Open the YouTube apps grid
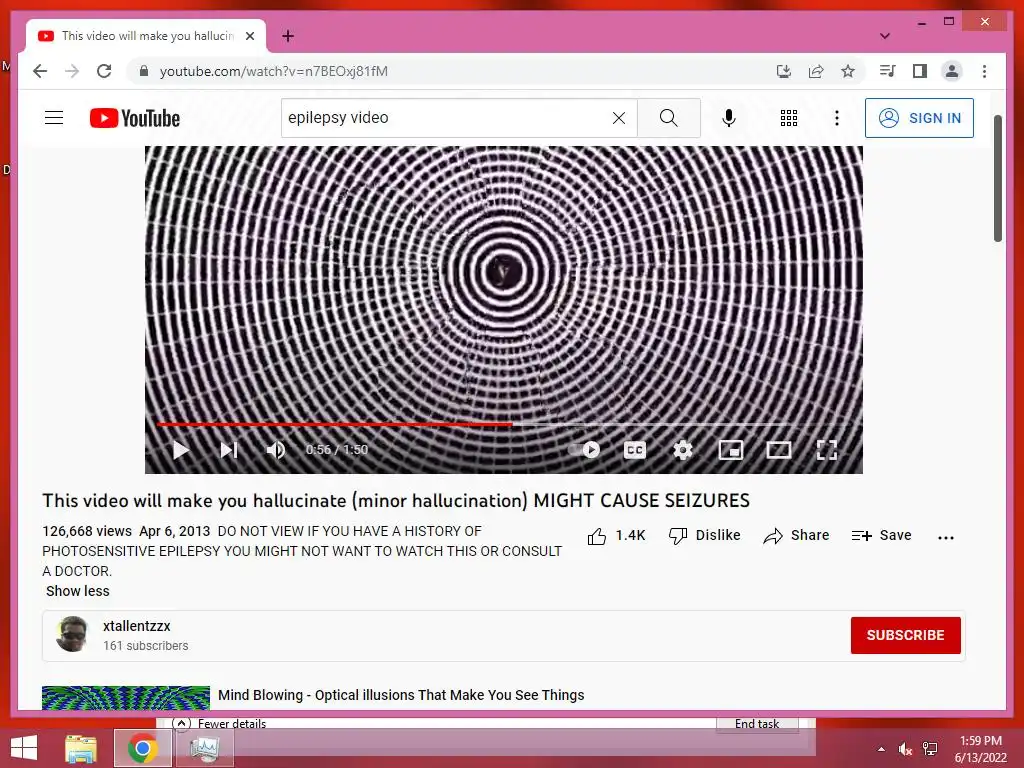Image resolution: width=1024 pixels, height=768 pixels. (x=789, y=118)
